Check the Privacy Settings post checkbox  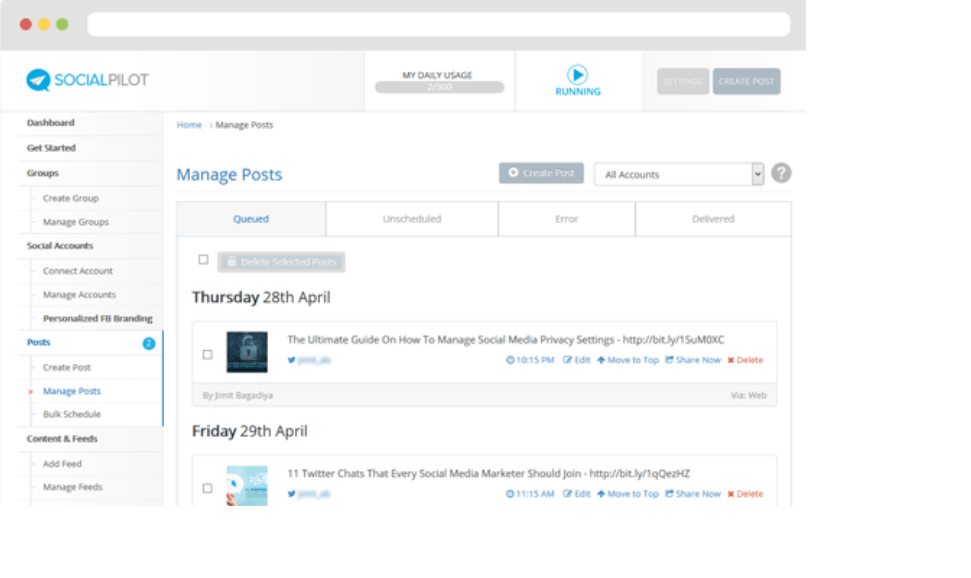(x=207, y=354)
